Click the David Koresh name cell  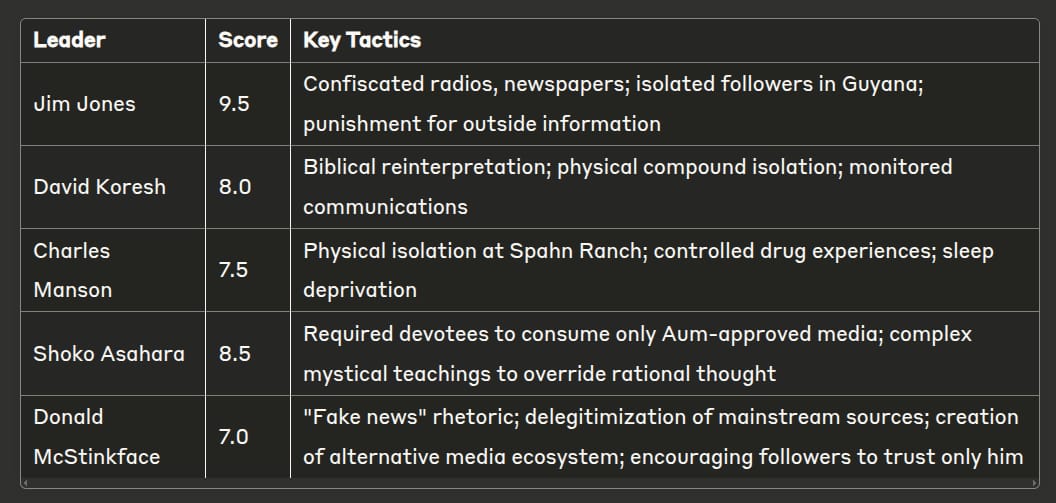[x=113, y=187]
